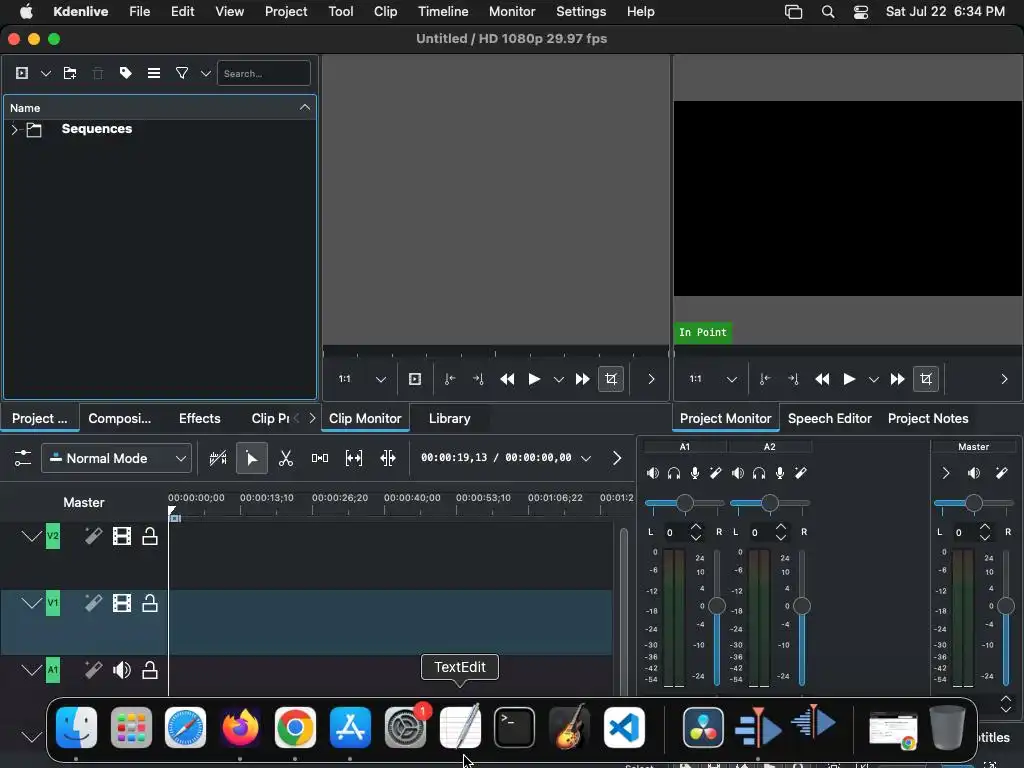Open the bin hamburger options menu
Viewport: 1024px width, 768px height.
[x=153, y=73]
